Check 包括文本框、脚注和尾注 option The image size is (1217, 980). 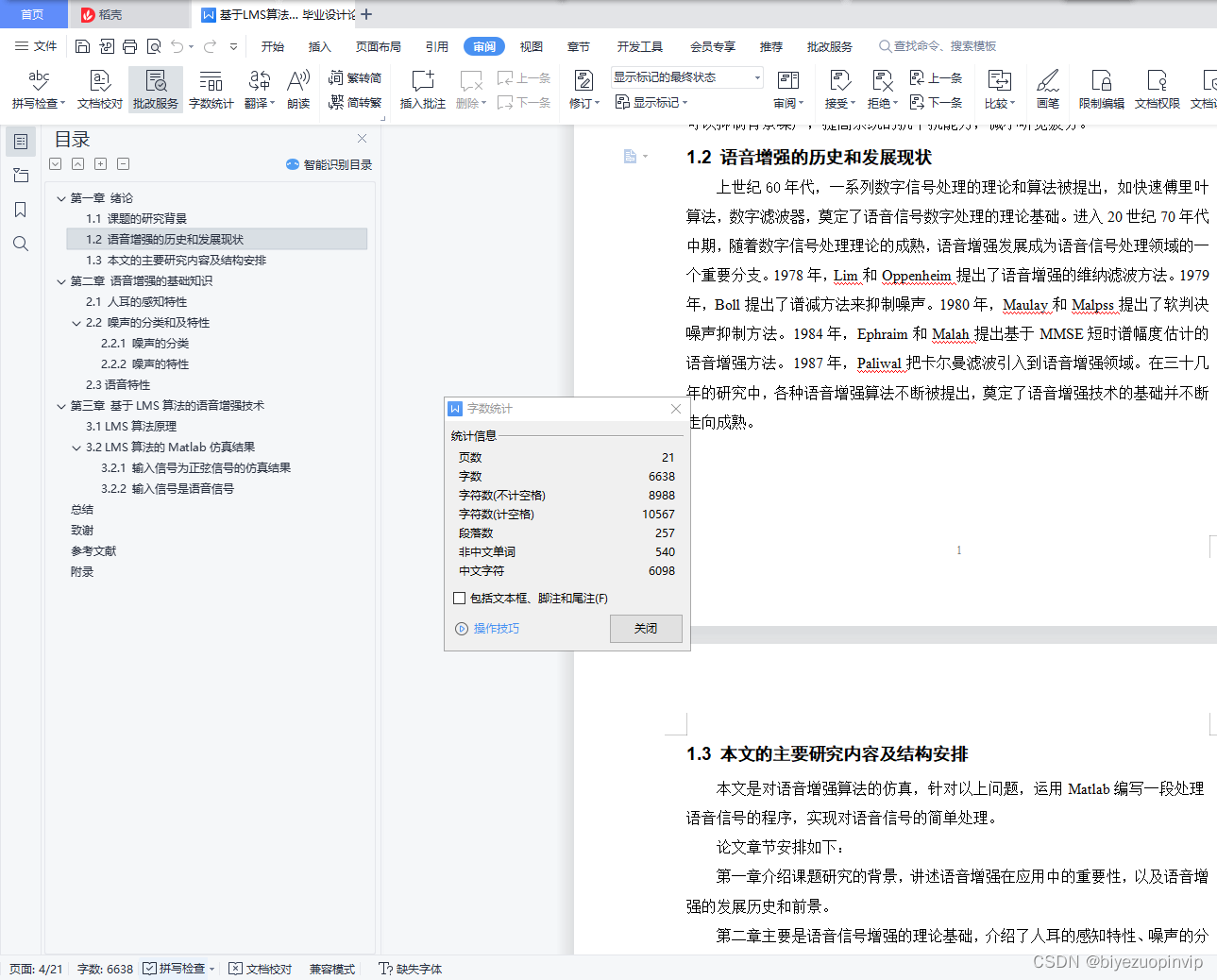click(x=460, y=598)
